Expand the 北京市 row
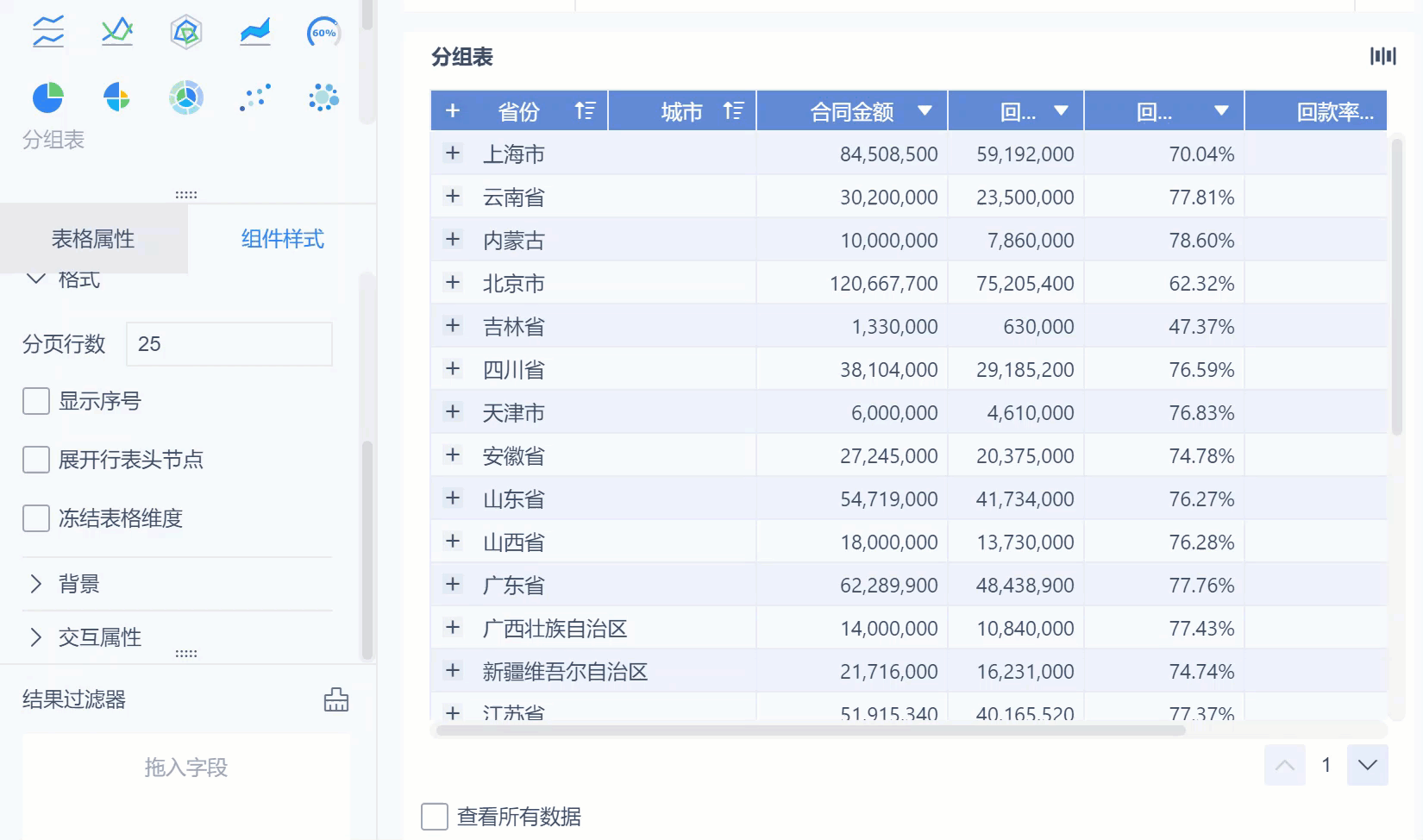Screen dimensions: 1423x840 click(453, 282)
